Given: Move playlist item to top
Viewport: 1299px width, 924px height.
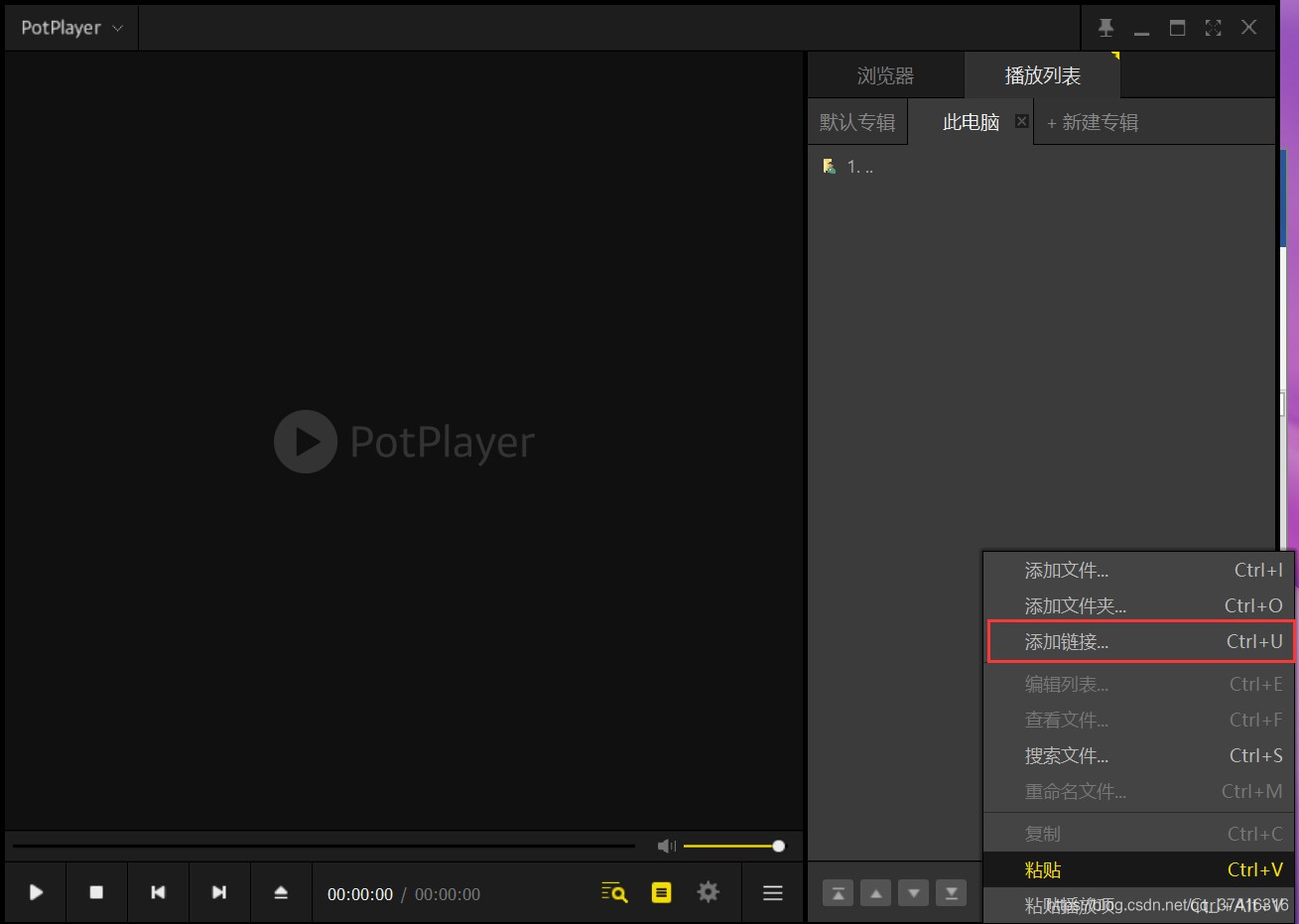Looking at the screenshot, I should (x=838, y=893).
